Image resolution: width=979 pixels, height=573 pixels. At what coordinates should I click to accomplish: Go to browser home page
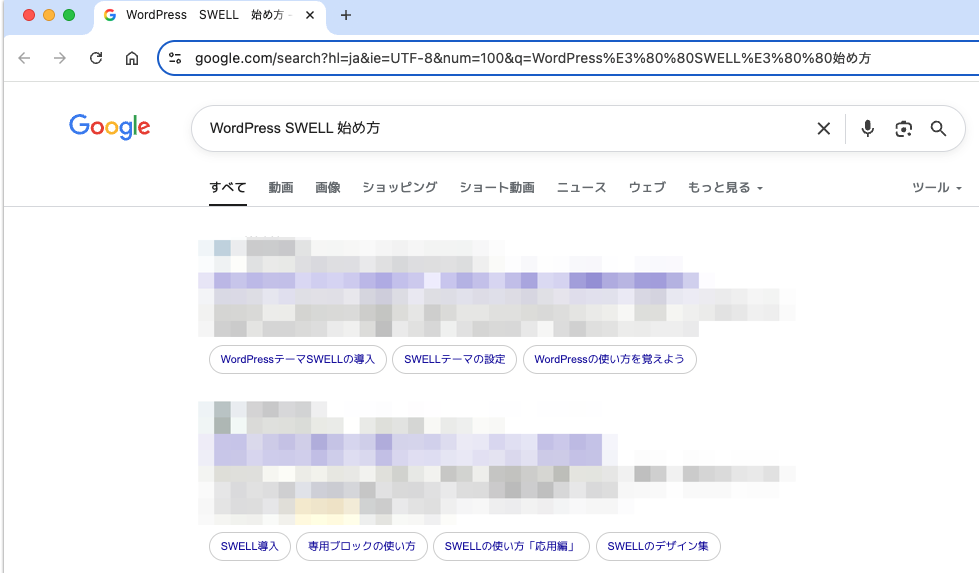click(x=132, y=58)
